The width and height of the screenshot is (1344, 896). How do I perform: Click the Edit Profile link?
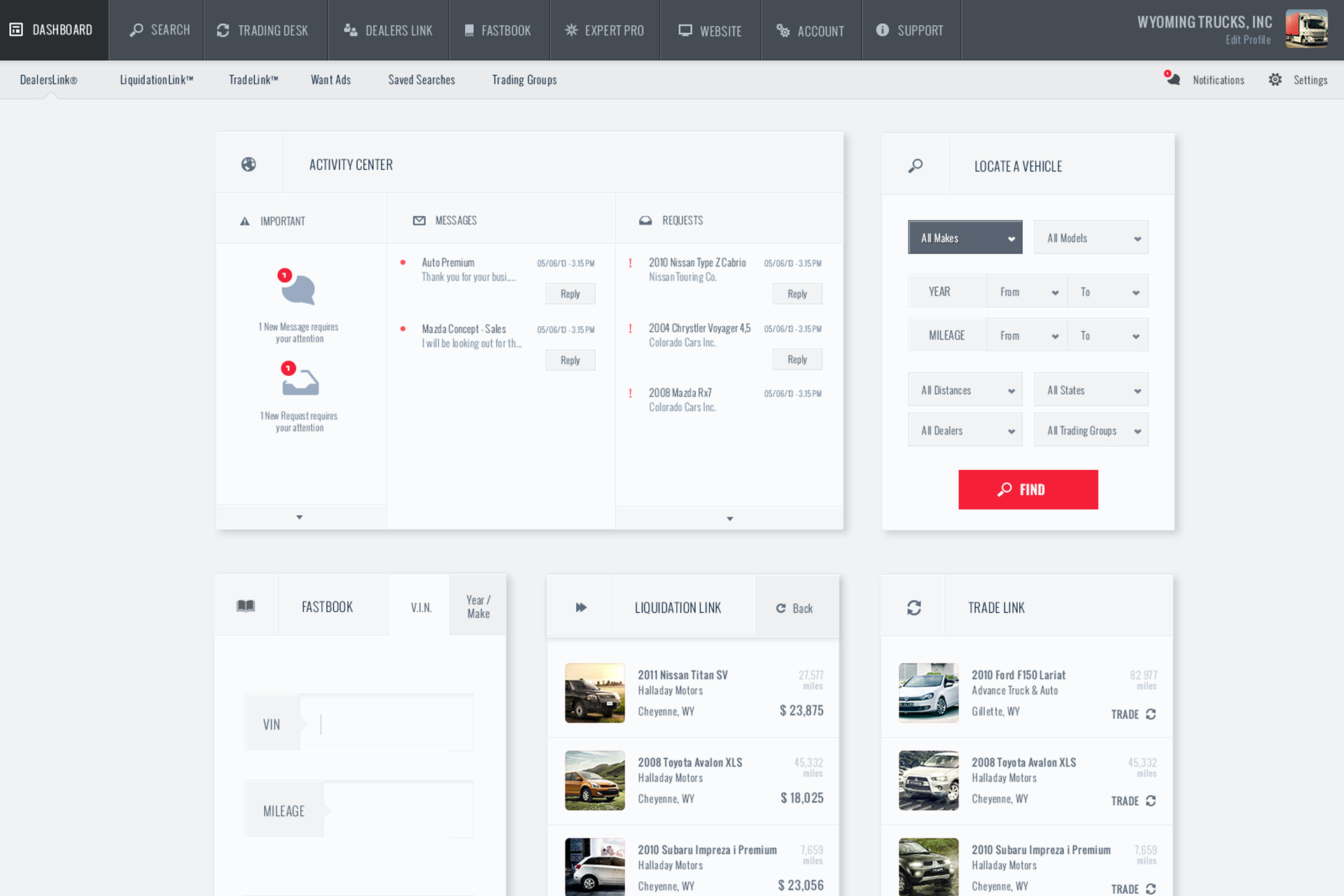click(1247, 40)
